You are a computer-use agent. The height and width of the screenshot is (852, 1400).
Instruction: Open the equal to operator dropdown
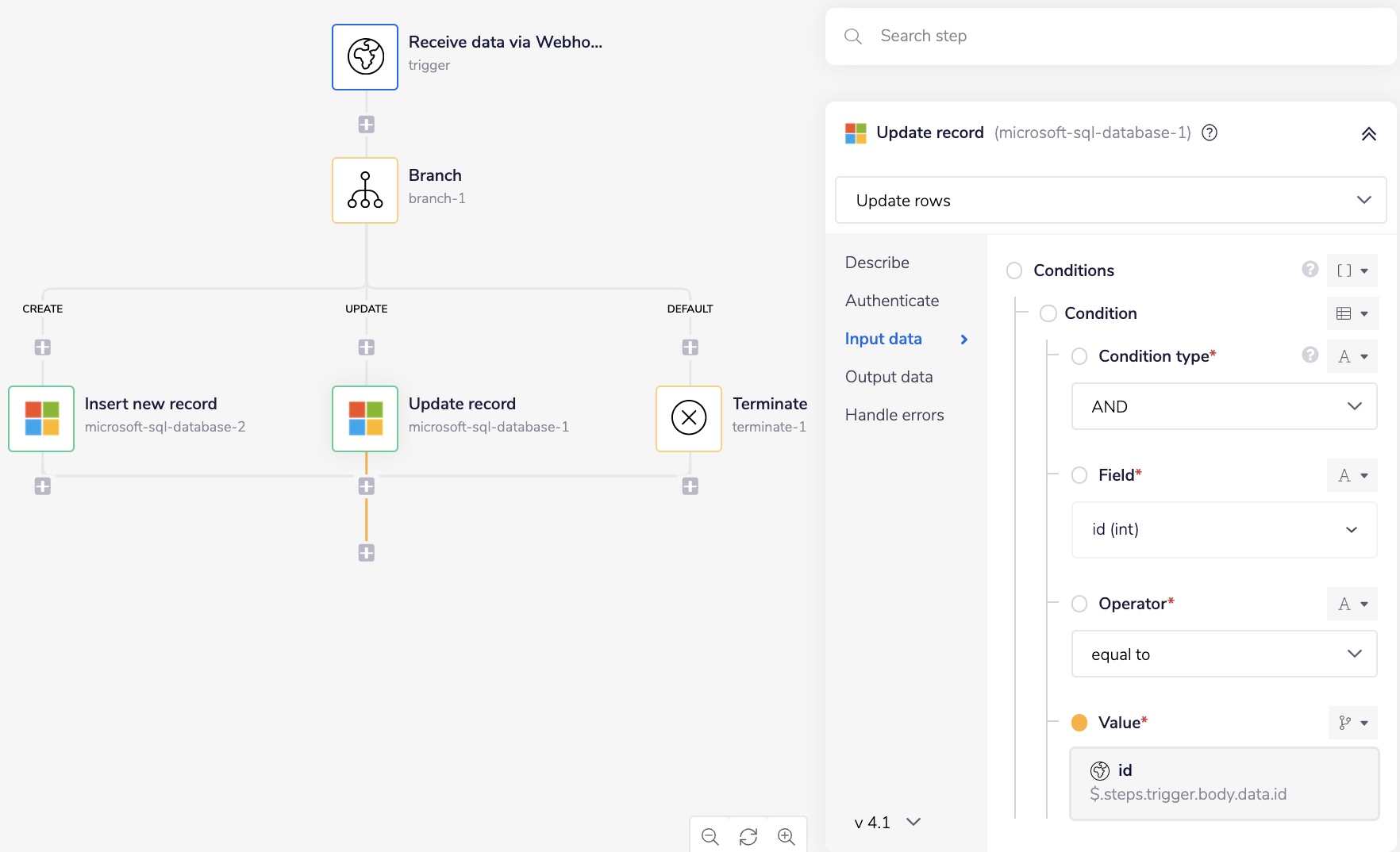[x=1224, y=654]
